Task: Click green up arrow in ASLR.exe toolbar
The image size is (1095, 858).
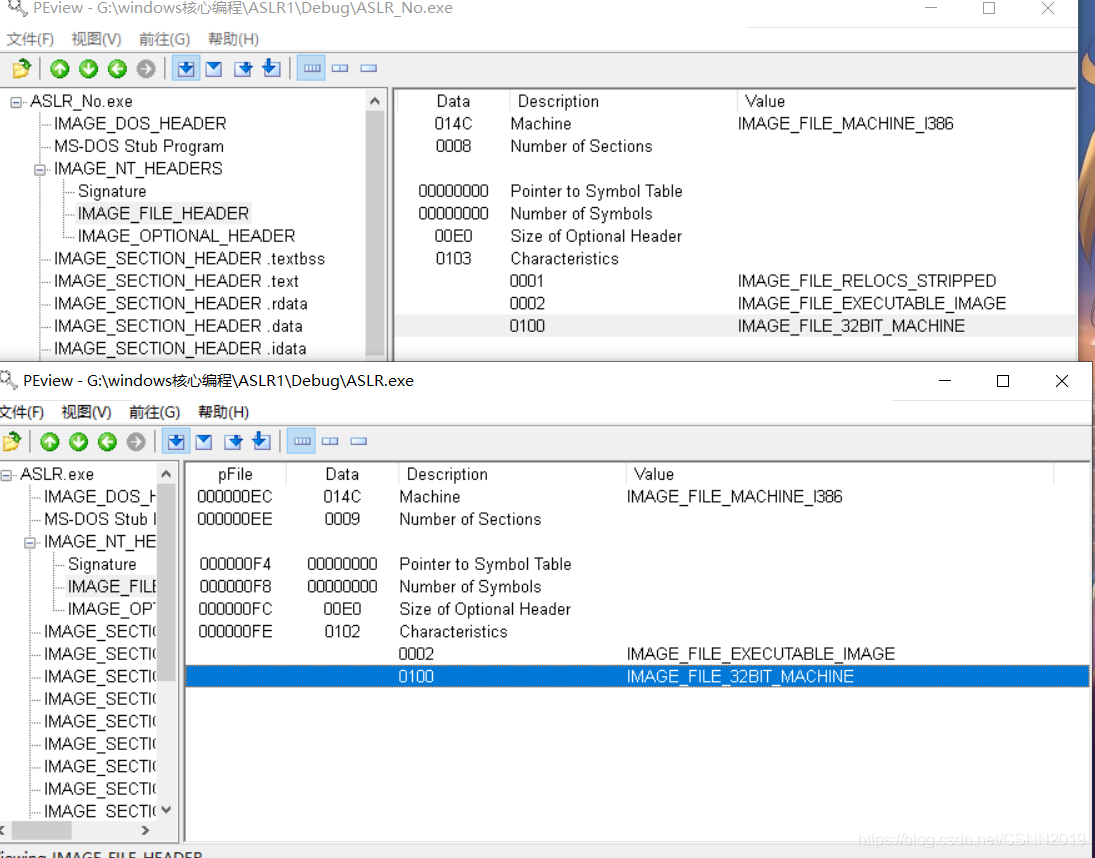Action: [x=50, y=441]
